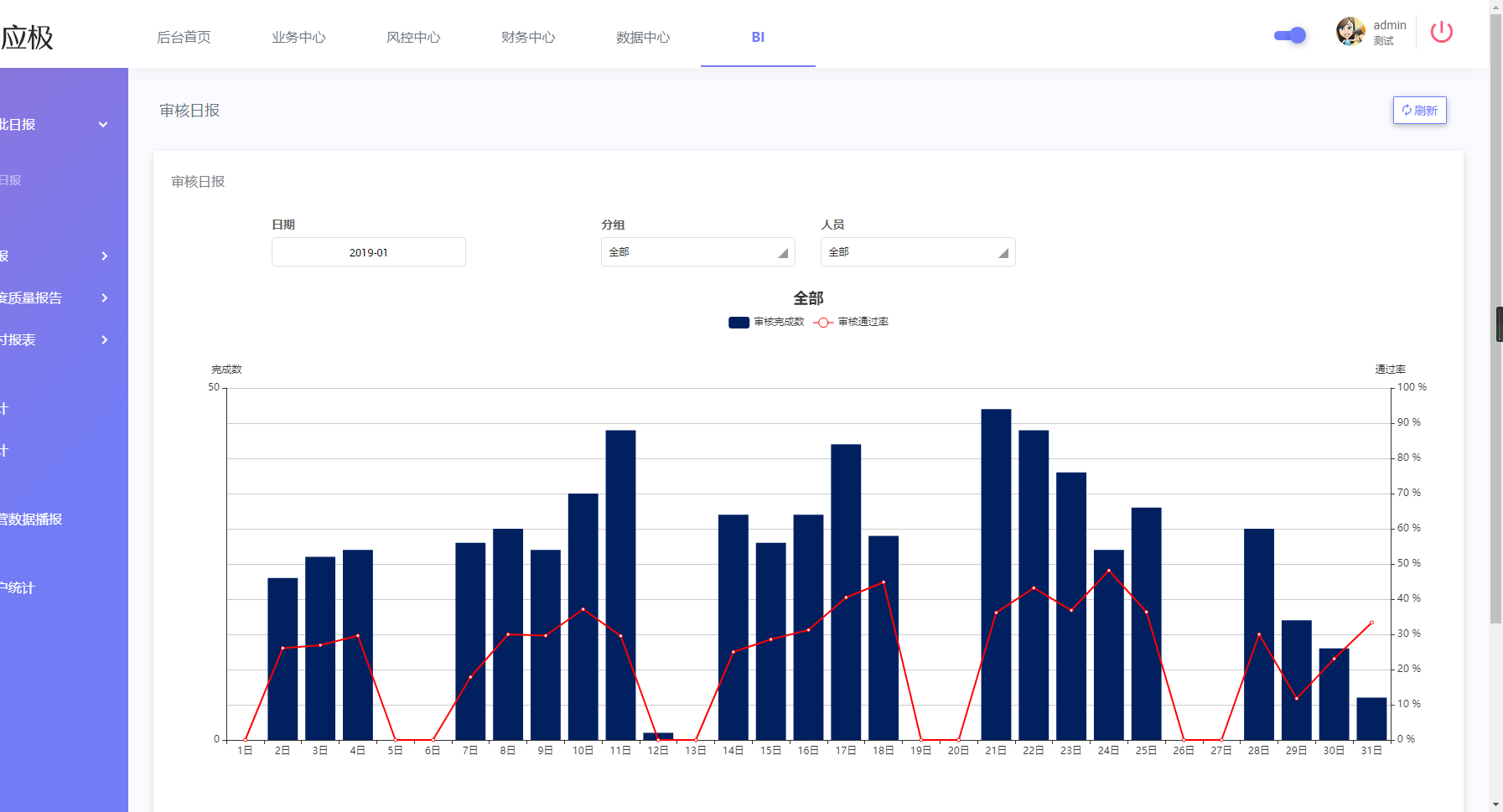
Task: Toggle 审核完成数 legend series
Action: pos(766,322)
